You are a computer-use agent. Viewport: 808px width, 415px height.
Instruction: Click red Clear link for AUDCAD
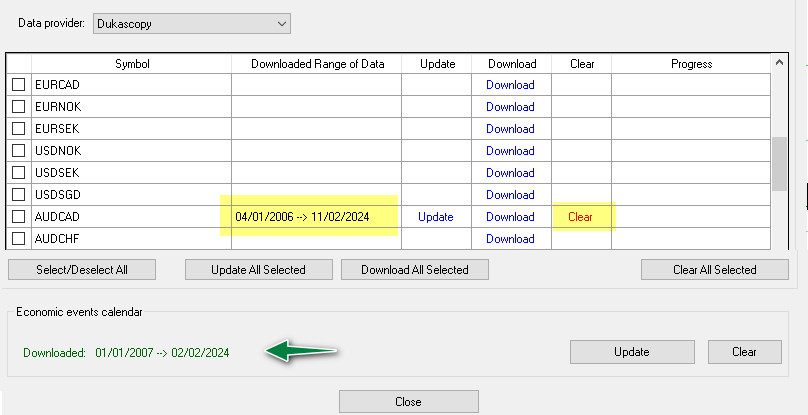point(580,217)
